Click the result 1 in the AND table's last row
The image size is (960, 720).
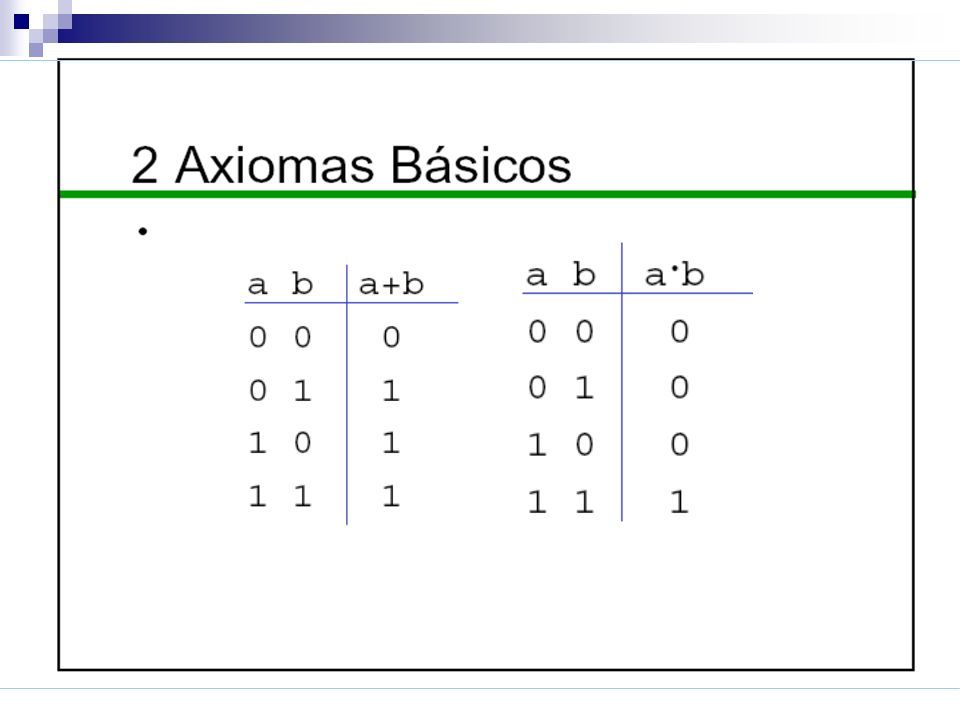679,502
